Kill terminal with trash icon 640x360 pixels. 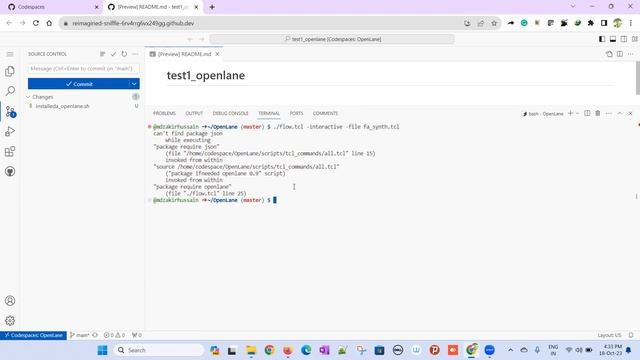click(x=598, y=113)
